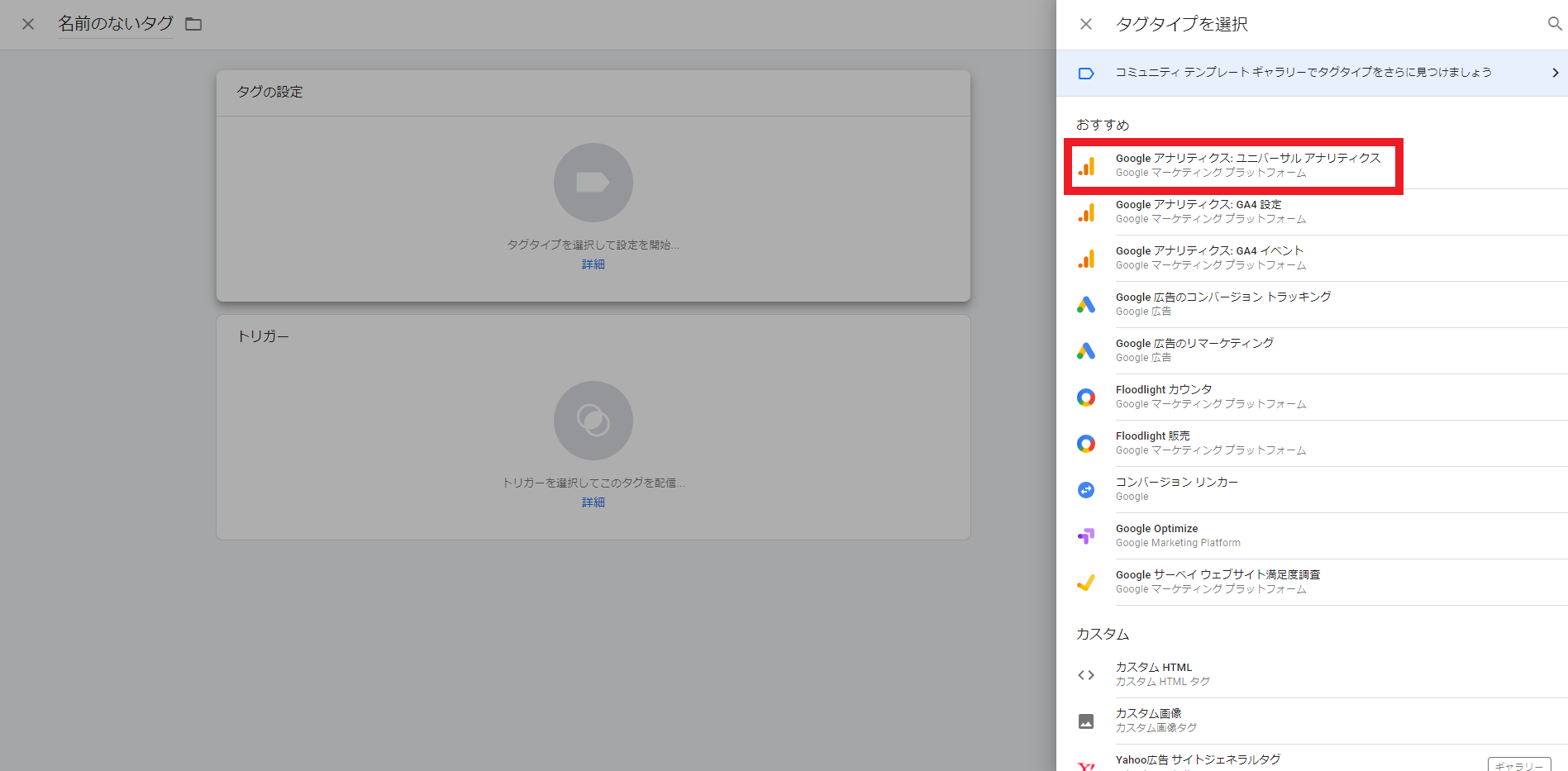Open search in tag type panel
The width and height of the screenshot is (1568, 771).
click(1555, 24)
